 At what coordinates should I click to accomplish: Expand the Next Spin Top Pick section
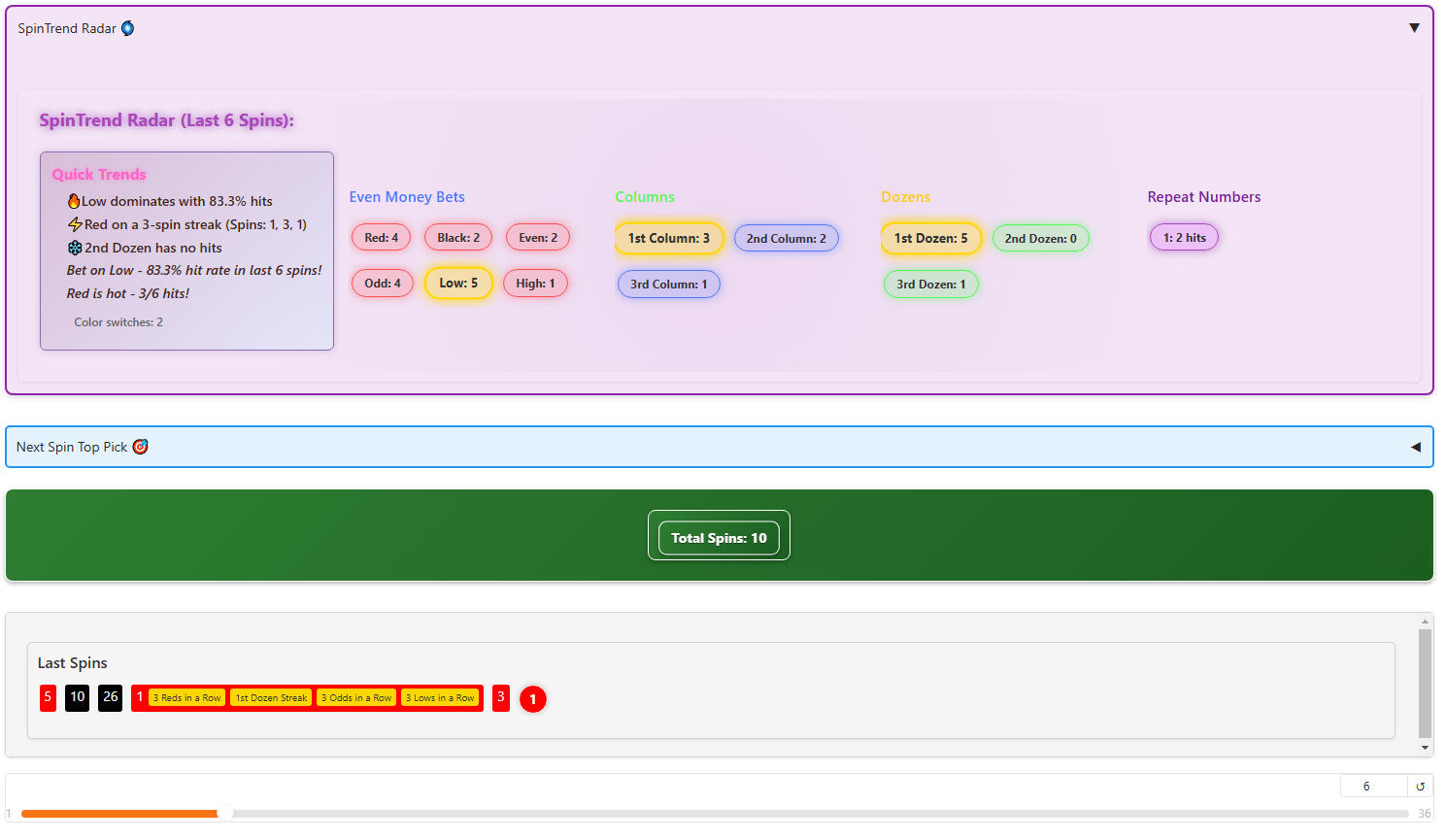click(1415, 448)
